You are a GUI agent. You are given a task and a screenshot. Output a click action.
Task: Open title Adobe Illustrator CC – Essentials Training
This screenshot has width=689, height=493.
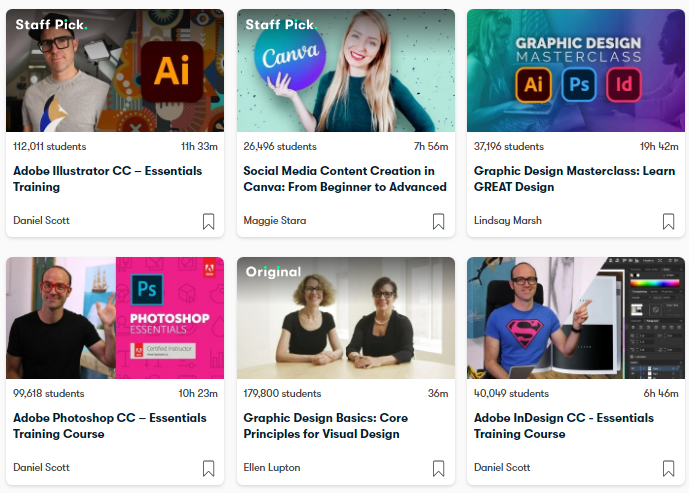pos(108,179)
